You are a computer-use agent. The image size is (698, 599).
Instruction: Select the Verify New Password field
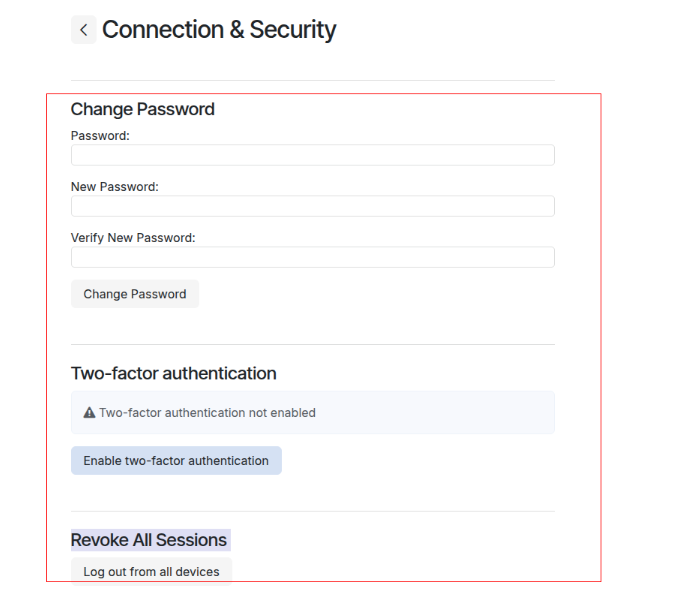(312, 257)
